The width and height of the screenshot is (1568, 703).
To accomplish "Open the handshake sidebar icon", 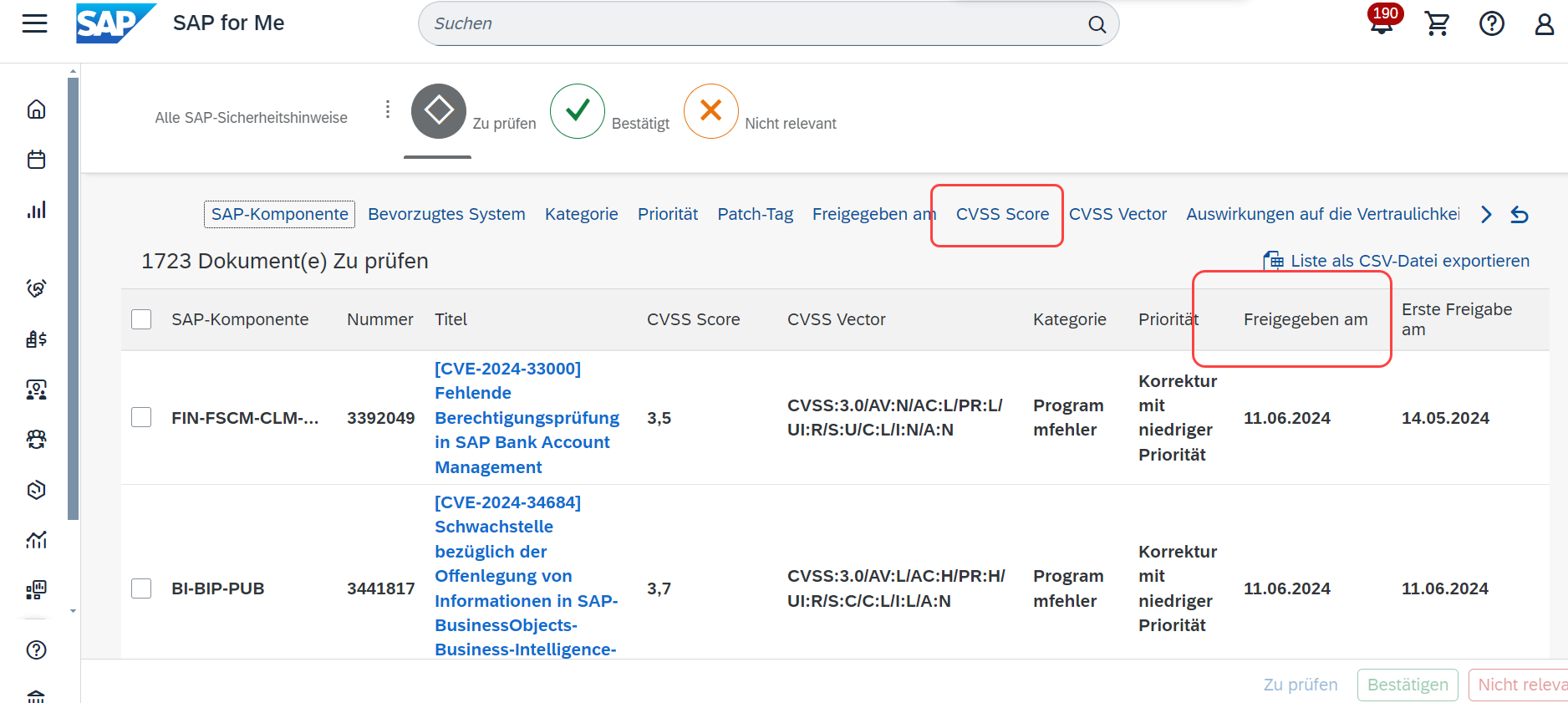I will [36, 288].
